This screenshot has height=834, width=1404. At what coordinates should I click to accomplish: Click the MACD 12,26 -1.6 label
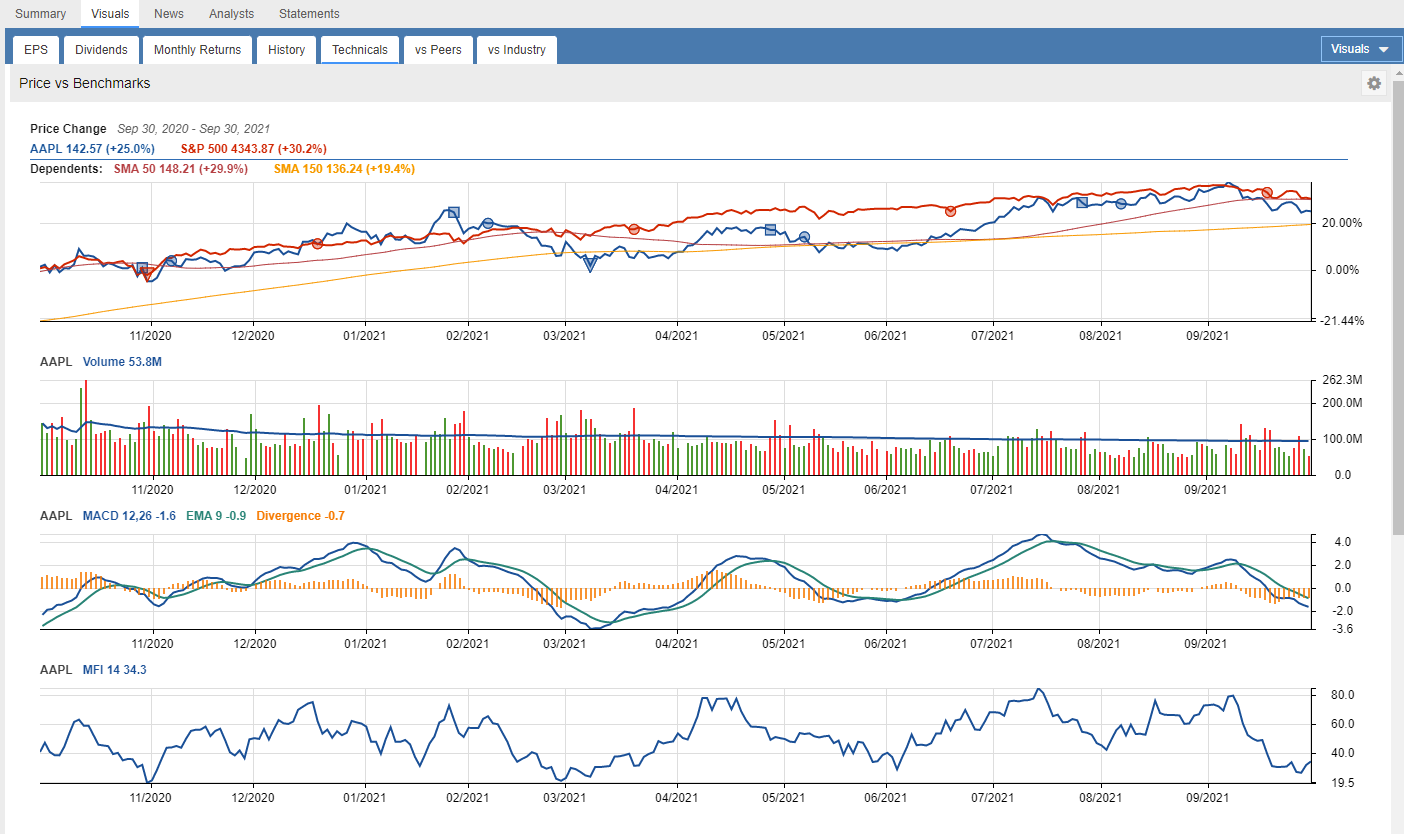pos(129,516)
